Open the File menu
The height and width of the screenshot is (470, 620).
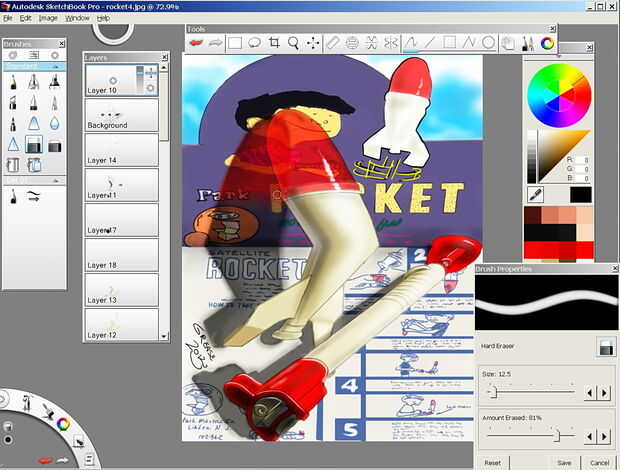click(8, 18)
